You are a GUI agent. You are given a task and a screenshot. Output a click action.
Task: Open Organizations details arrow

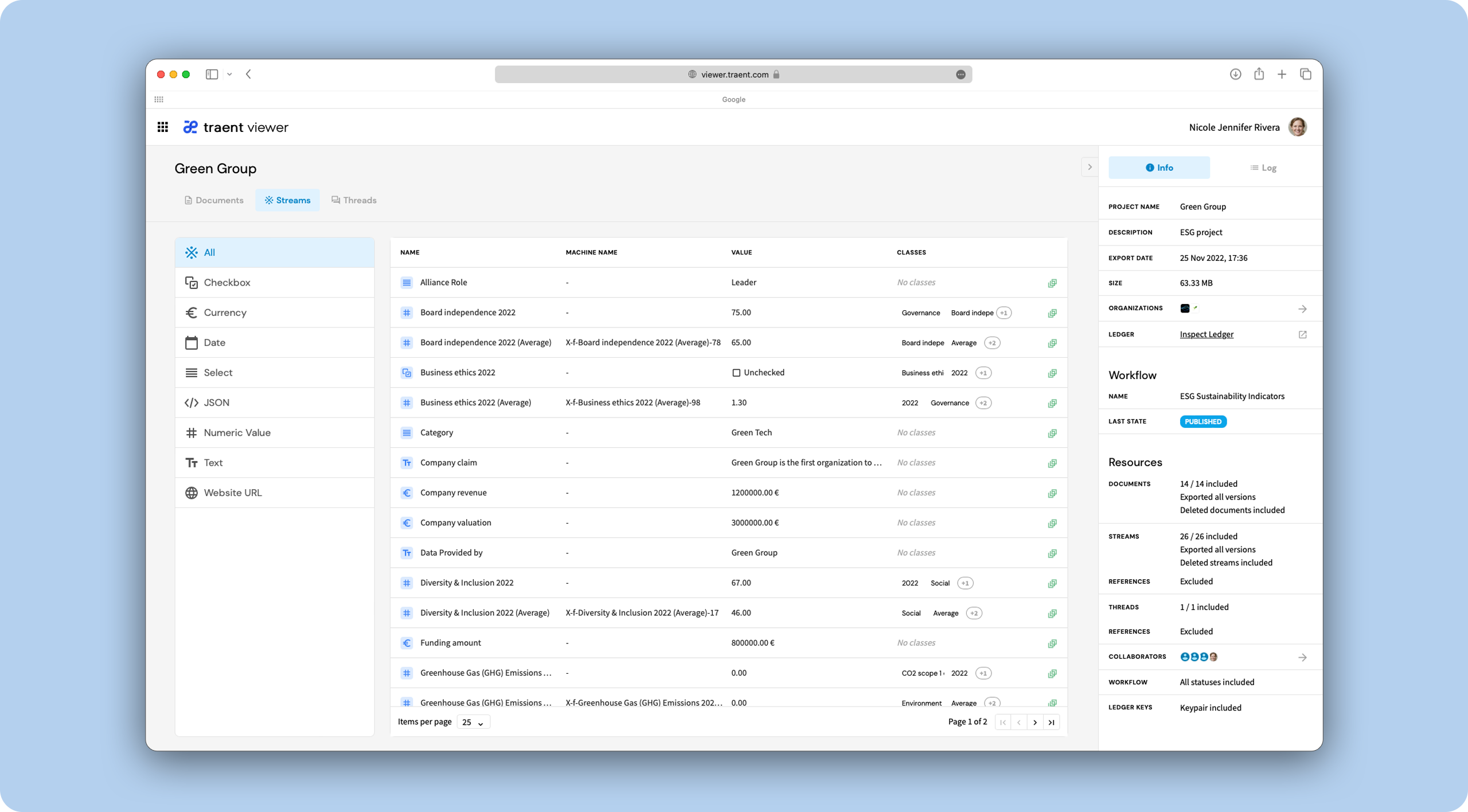1303,309
